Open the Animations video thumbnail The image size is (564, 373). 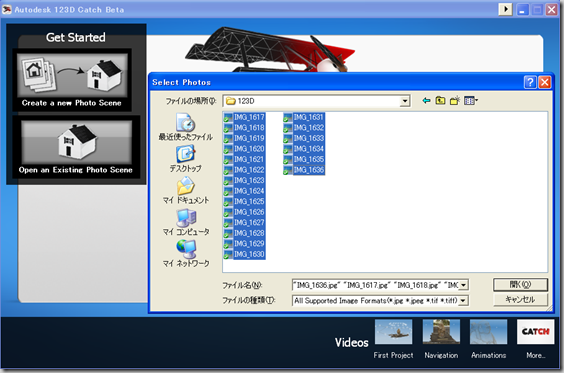pos(488,332)
